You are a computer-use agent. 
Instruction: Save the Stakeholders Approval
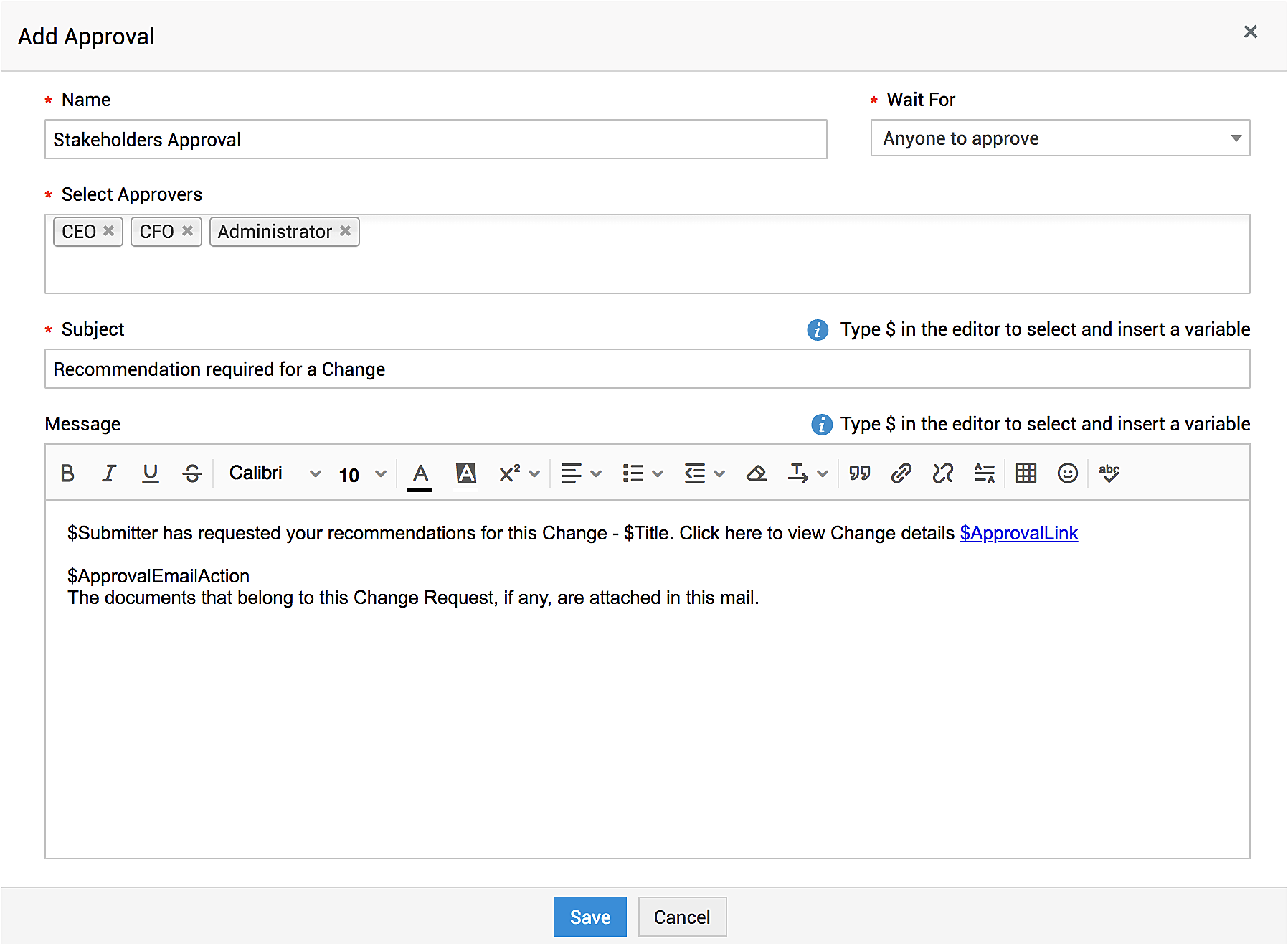589,917
